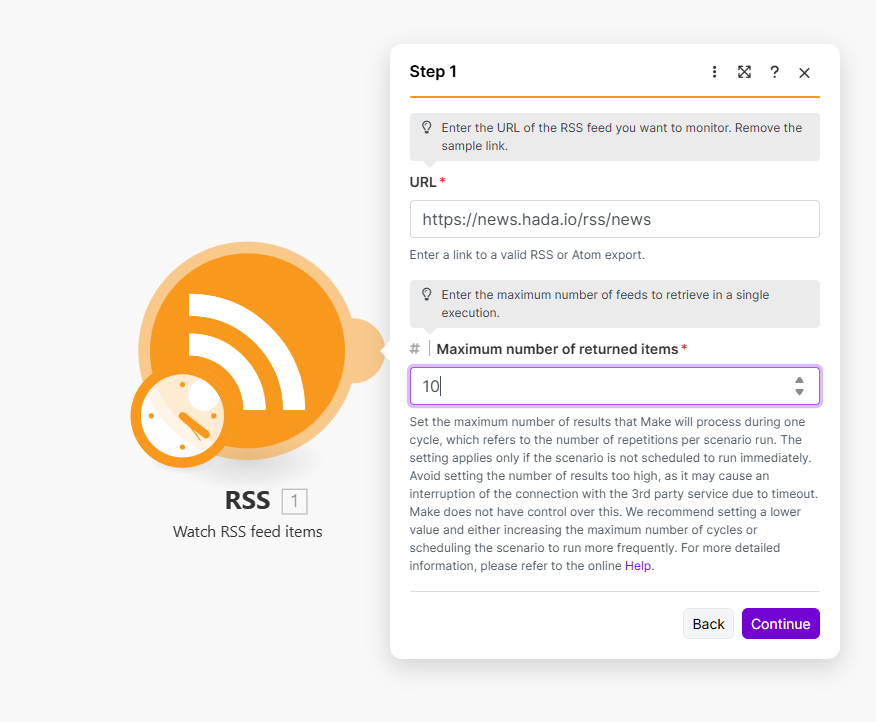Decrease the returned items value with down arrow
Viewport: 876px width, 722px height.
tap(799, 392)
